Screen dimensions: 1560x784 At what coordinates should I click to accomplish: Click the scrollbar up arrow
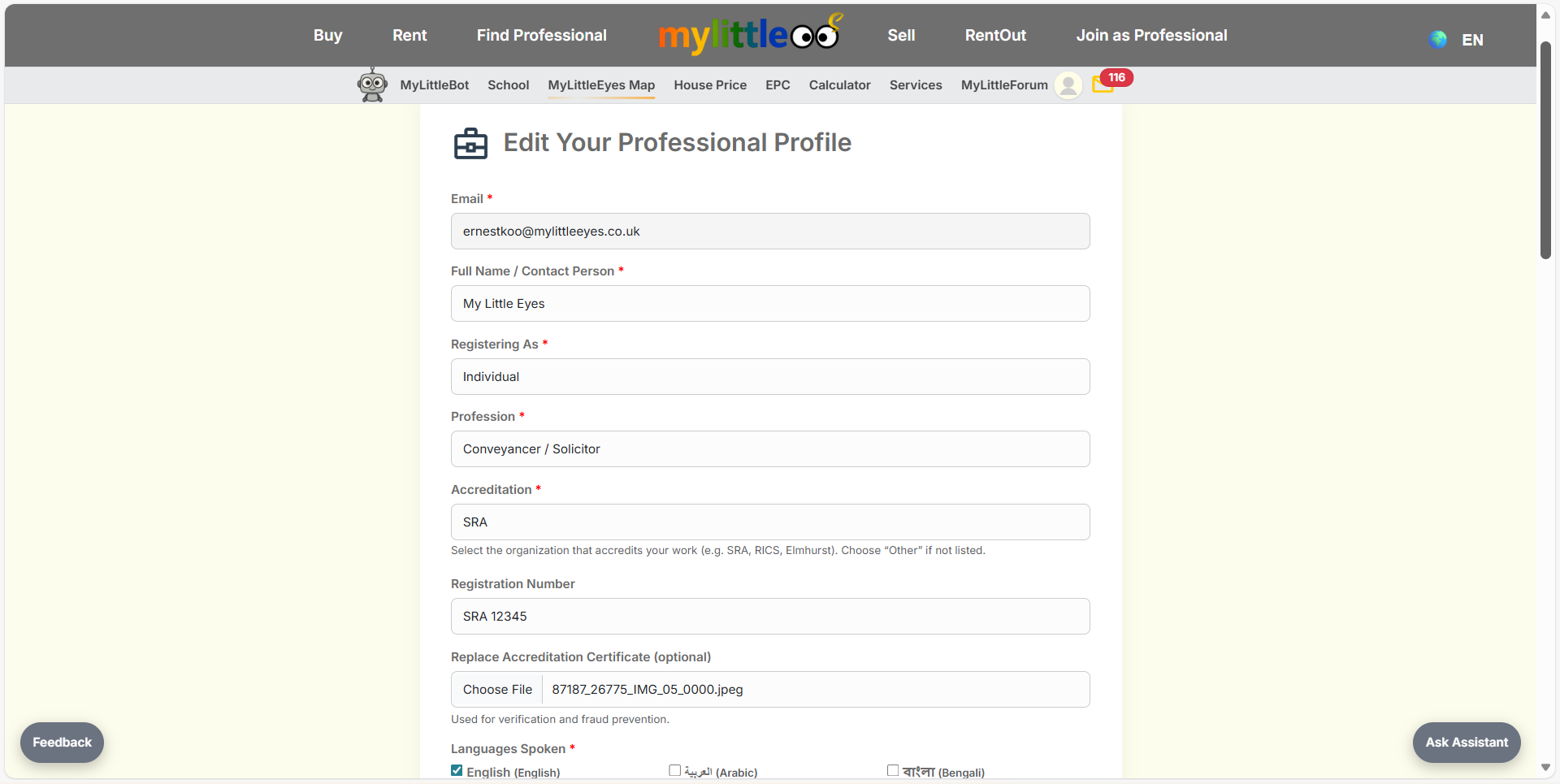pyautogui.click(x=1545, y=15)
